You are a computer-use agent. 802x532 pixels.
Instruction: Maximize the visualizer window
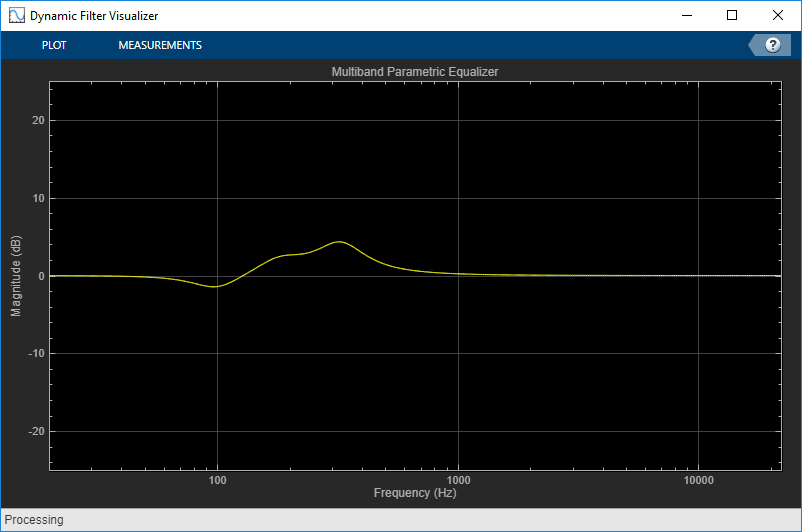click(x=732, y=15)
